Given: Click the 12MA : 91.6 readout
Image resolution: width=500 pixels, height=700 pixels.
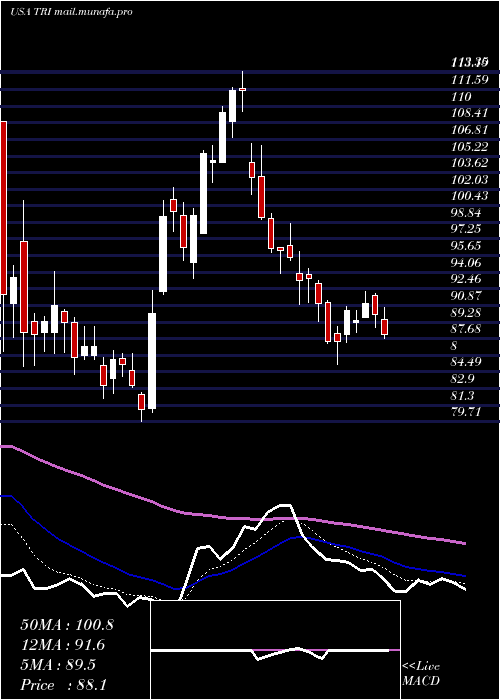Looking at the screenshot, I should tap(62, 645).
